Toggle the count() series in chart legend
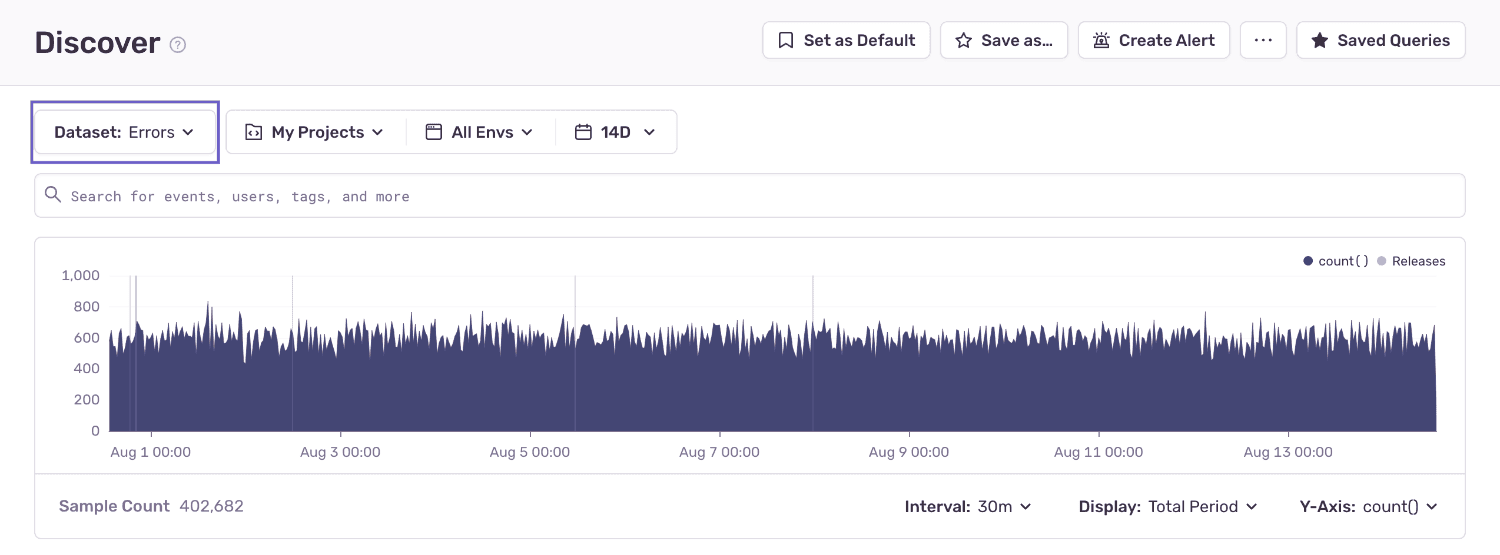 click(1336, 261)
